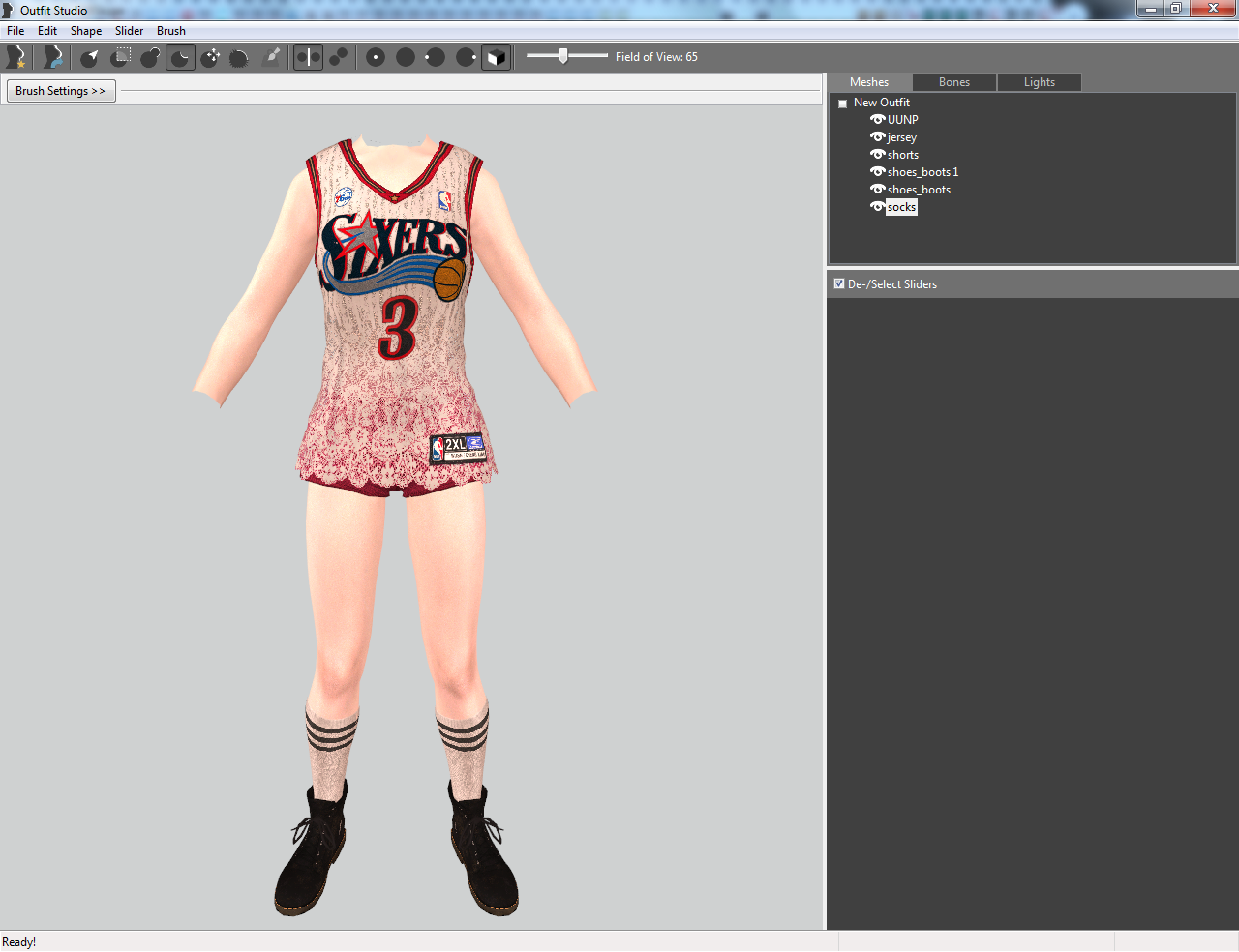Click the Outfit Studio title bar icon

coord(8,10)
